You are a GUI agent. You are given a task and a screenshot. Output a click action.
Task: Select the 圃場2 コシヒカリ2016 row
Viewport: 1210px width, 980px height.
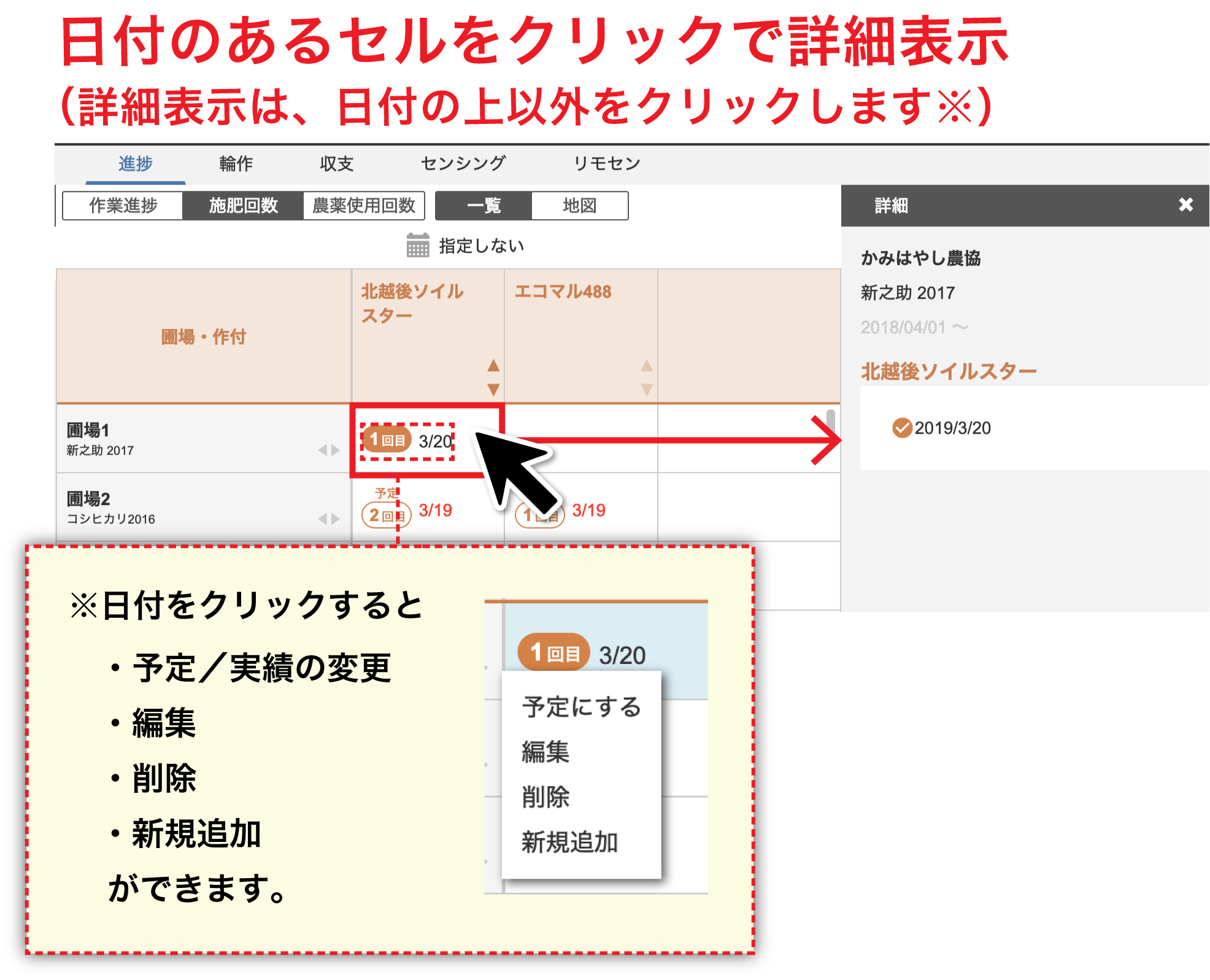point(204,507)
